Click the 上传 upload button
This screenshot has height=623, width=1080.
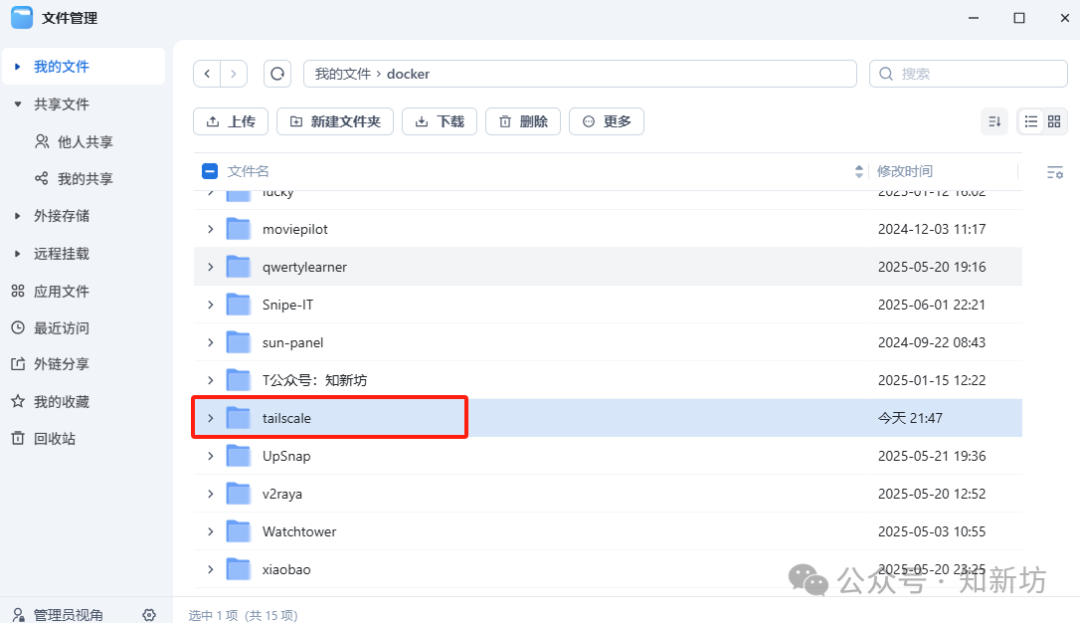coord(231,121)
